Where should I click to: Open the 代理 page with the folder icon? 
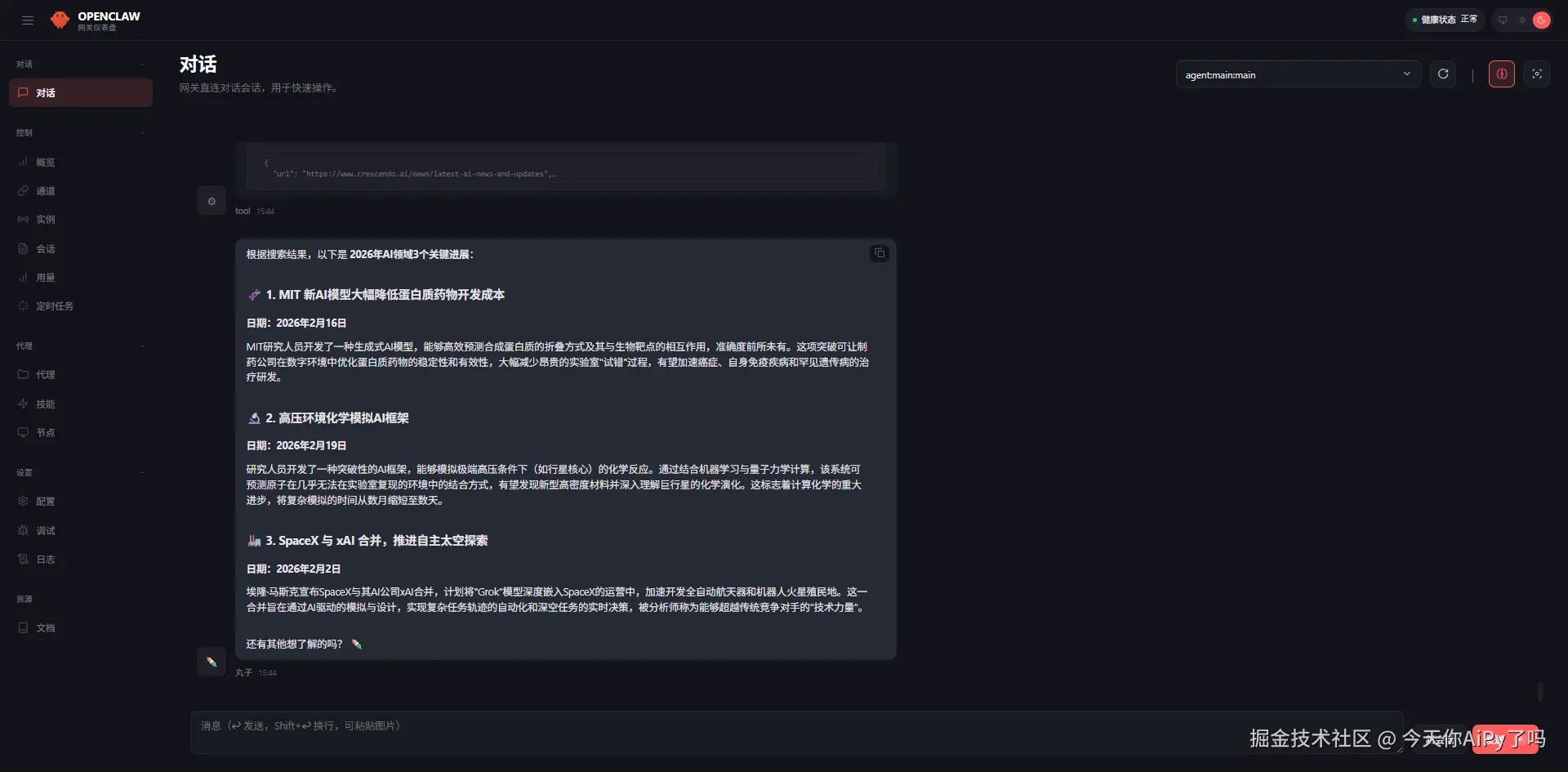coord(23,375)
